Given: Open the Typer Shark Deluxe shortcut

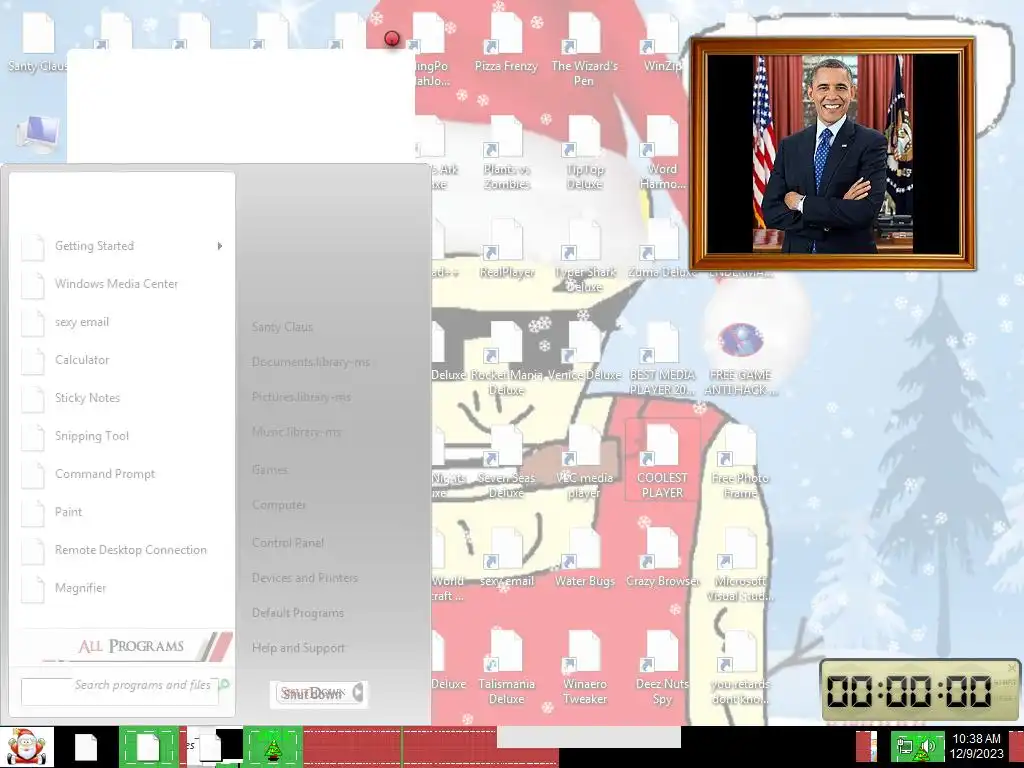Looking at the screenshot, I should 584,256.
